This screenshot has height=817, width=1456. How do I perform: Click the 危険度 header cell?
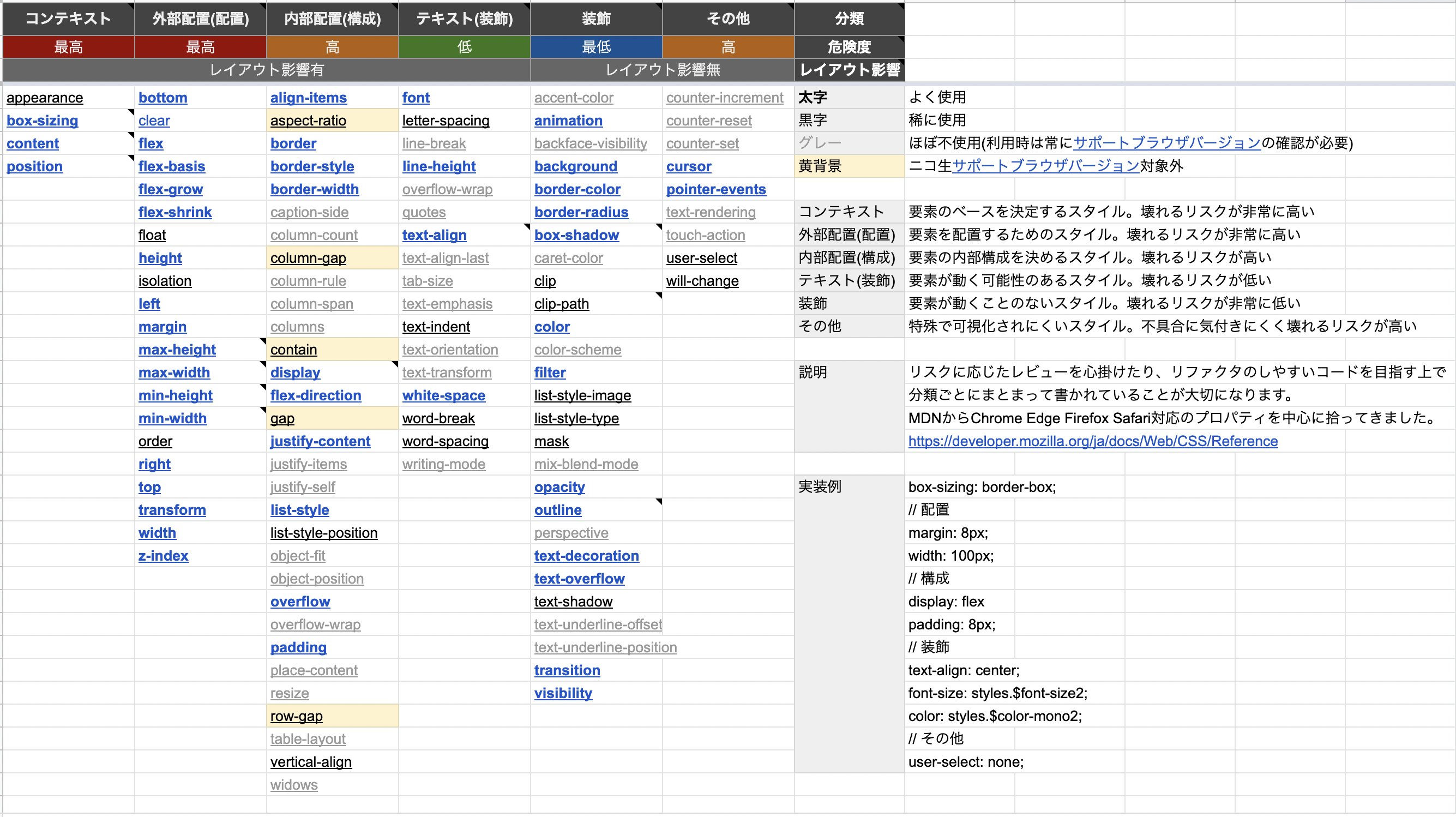click(849, 47)
